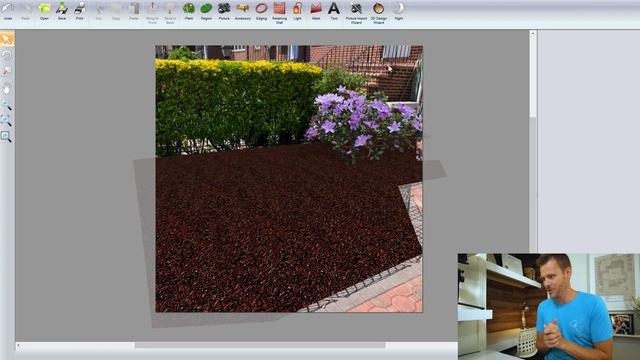Click the Copy toolbar icon

click(116, 11)
